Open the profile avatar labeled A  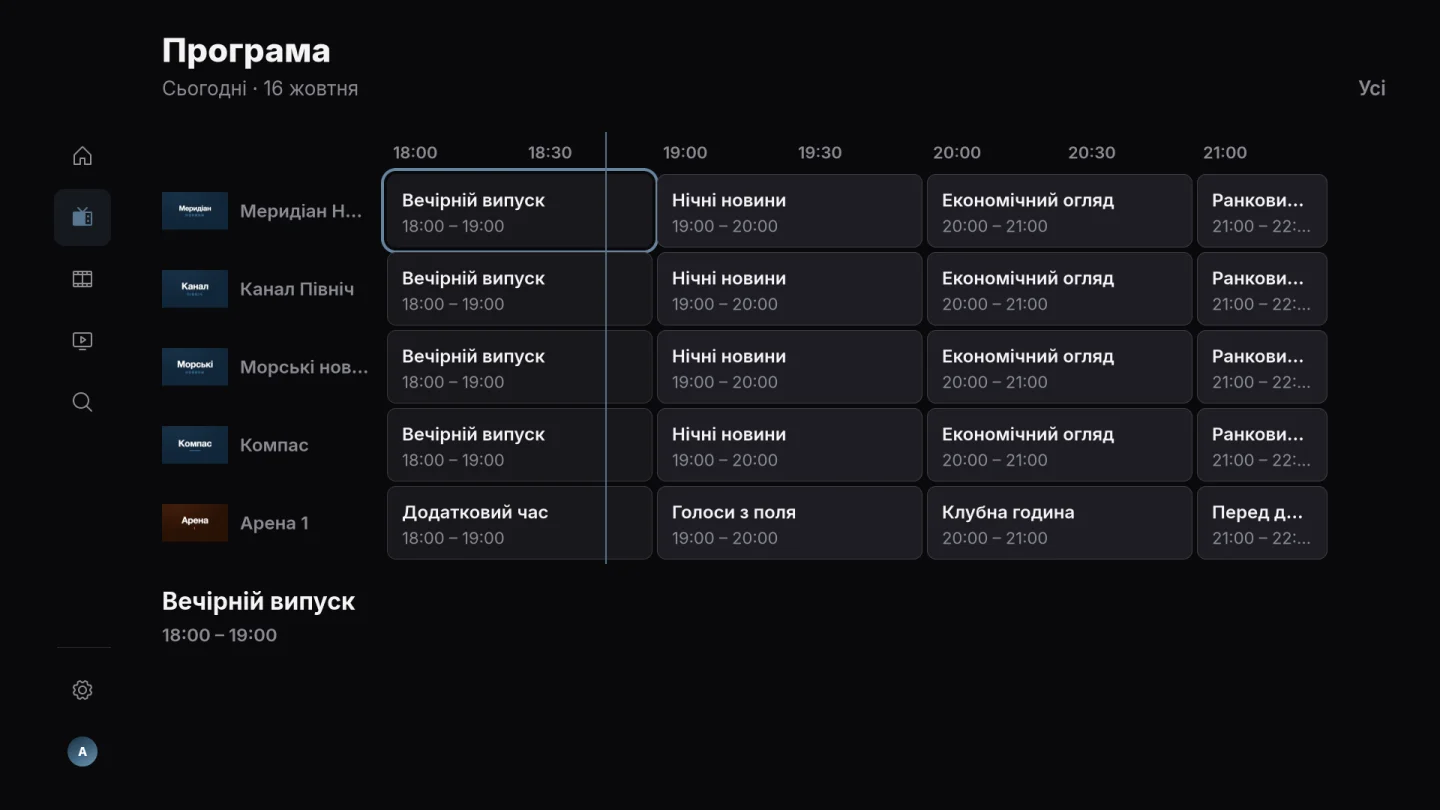[x=82, y=751]
